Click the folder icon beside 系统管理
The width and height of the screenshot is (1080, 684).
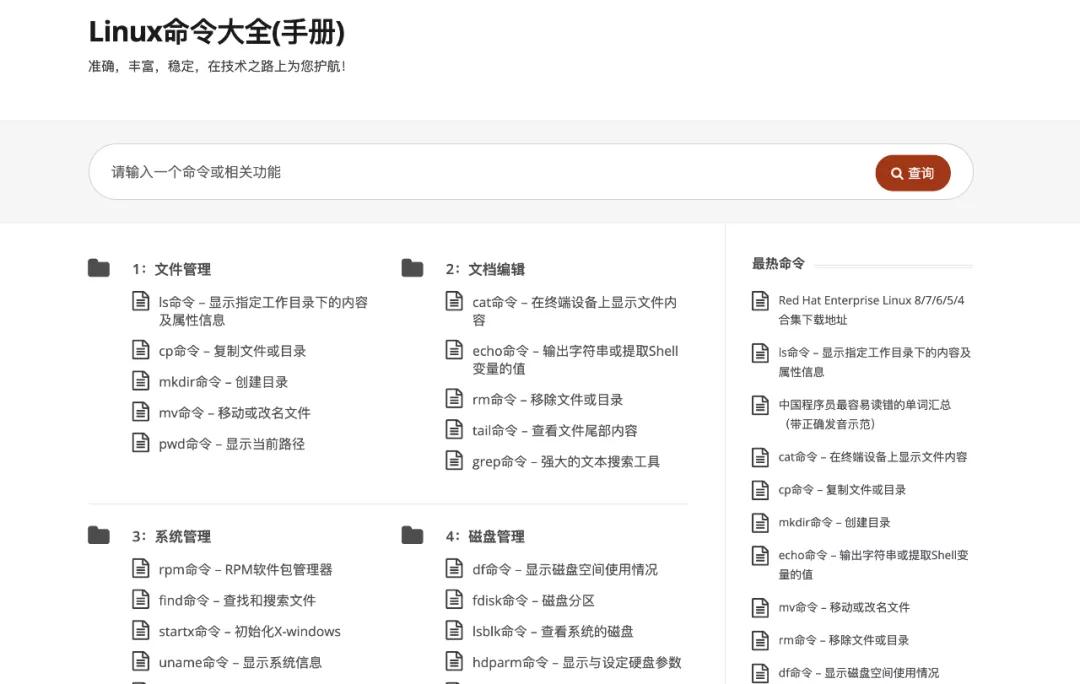click(x=98, y=535)
